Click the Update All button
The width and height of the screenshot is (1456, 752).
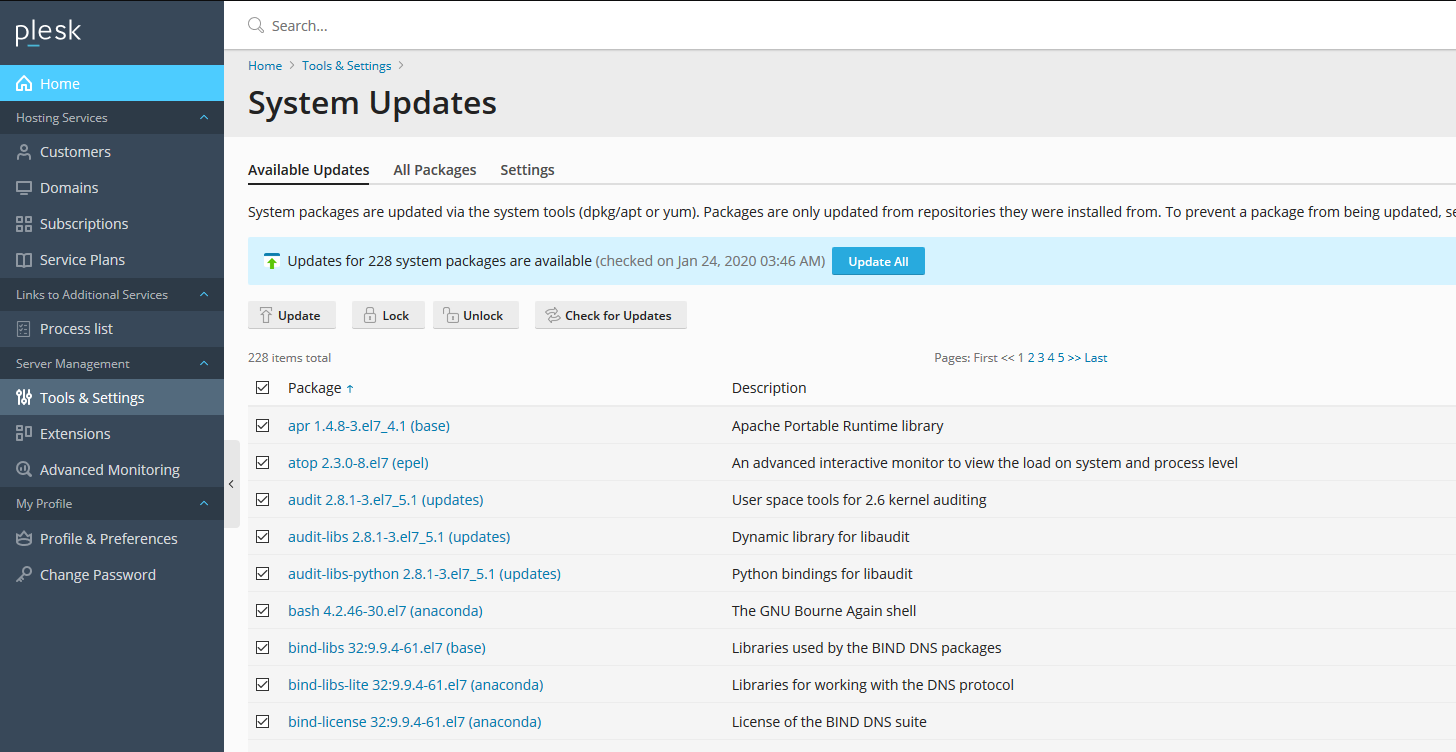pyautogui.click(x=878, y=261)
